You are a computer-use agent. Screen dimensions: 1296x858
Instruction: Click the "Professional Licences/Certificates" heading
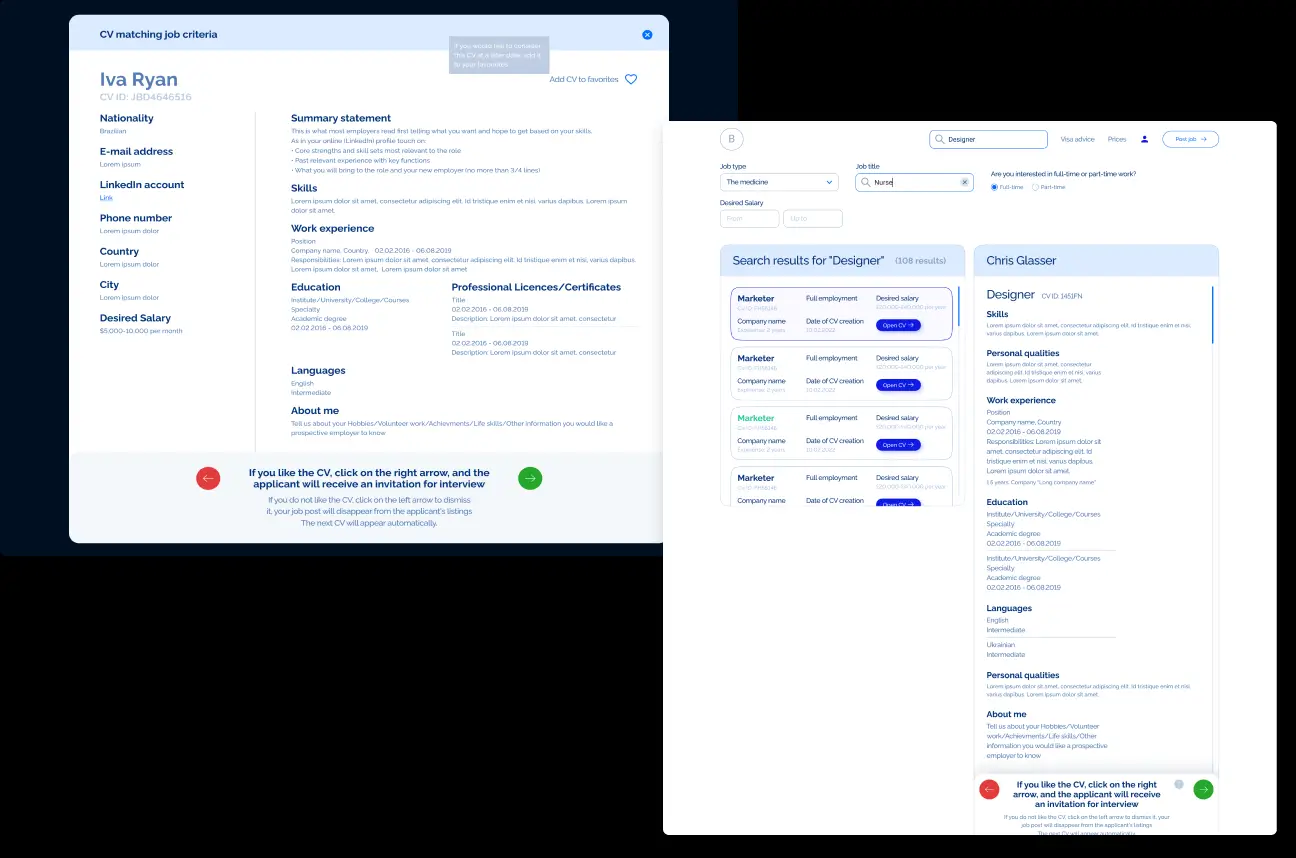536,287
